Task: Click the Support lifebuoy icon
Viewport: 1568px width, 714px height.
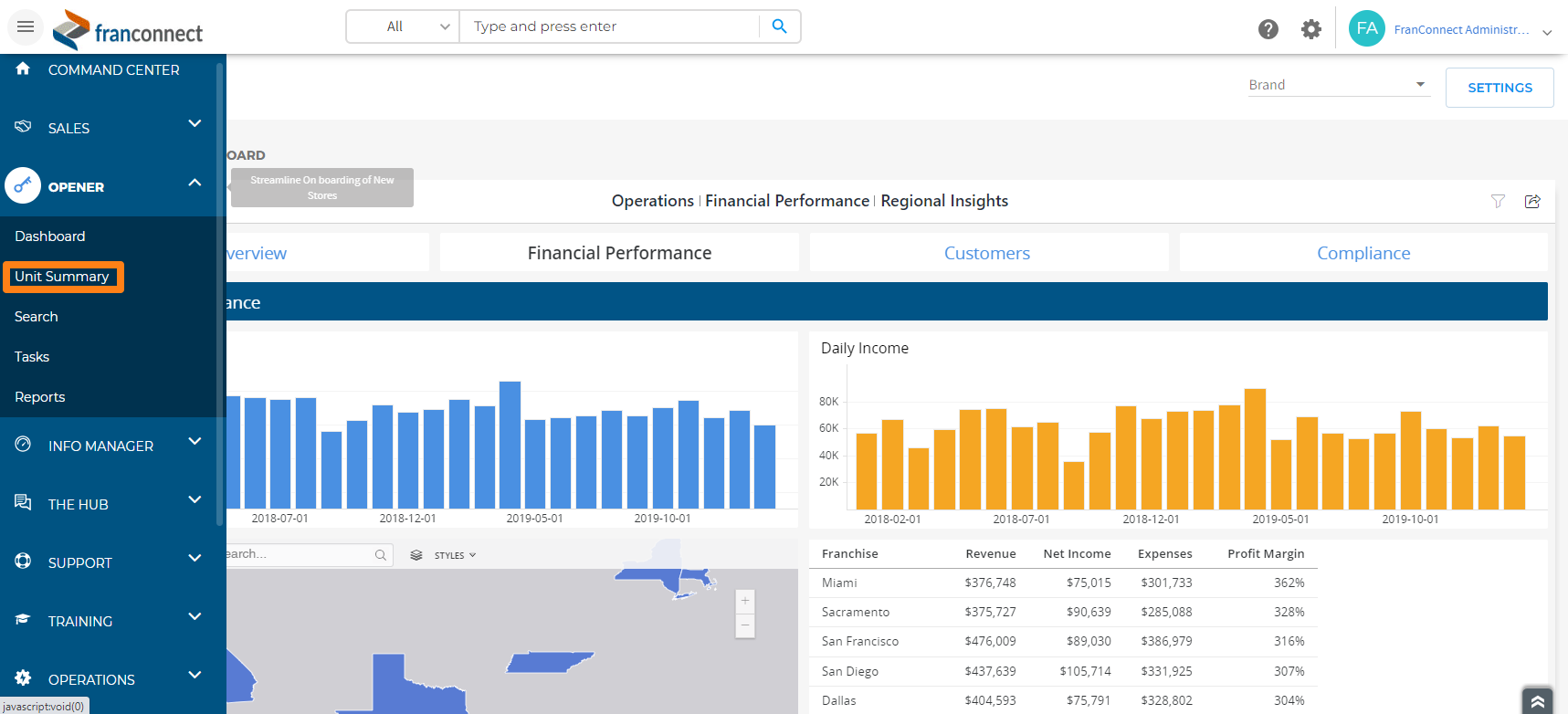Action: tap(23, 561)
